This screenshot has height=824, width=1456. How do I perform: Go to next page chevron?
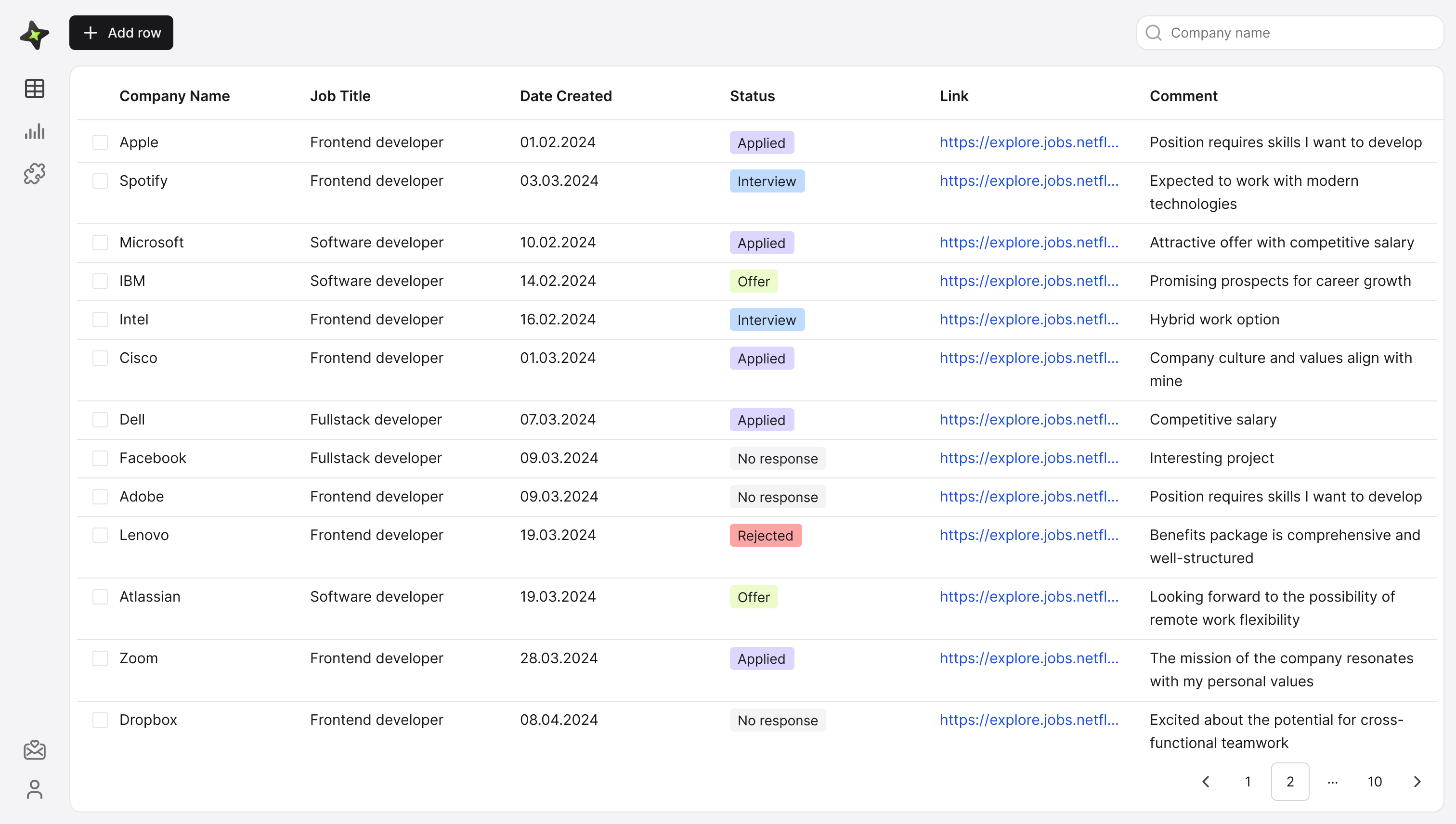(1417, 782)
